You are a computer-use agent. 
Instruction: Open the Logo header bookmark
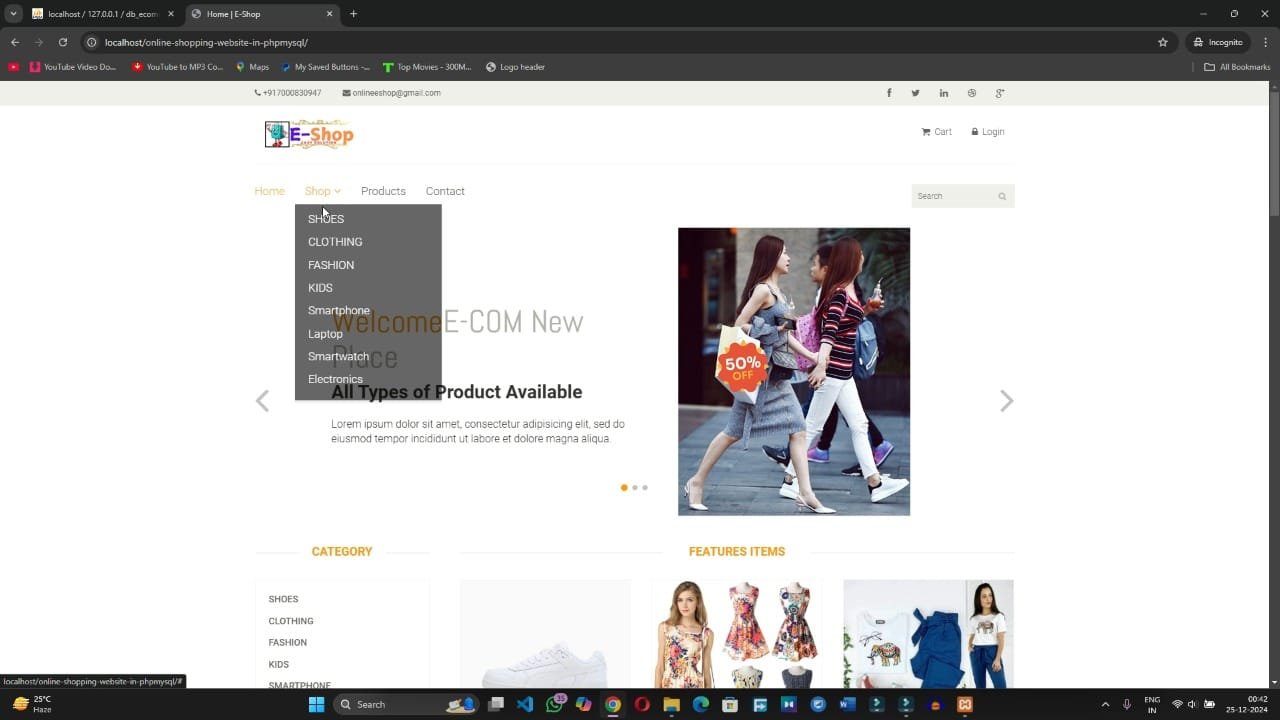pos(515,67)
